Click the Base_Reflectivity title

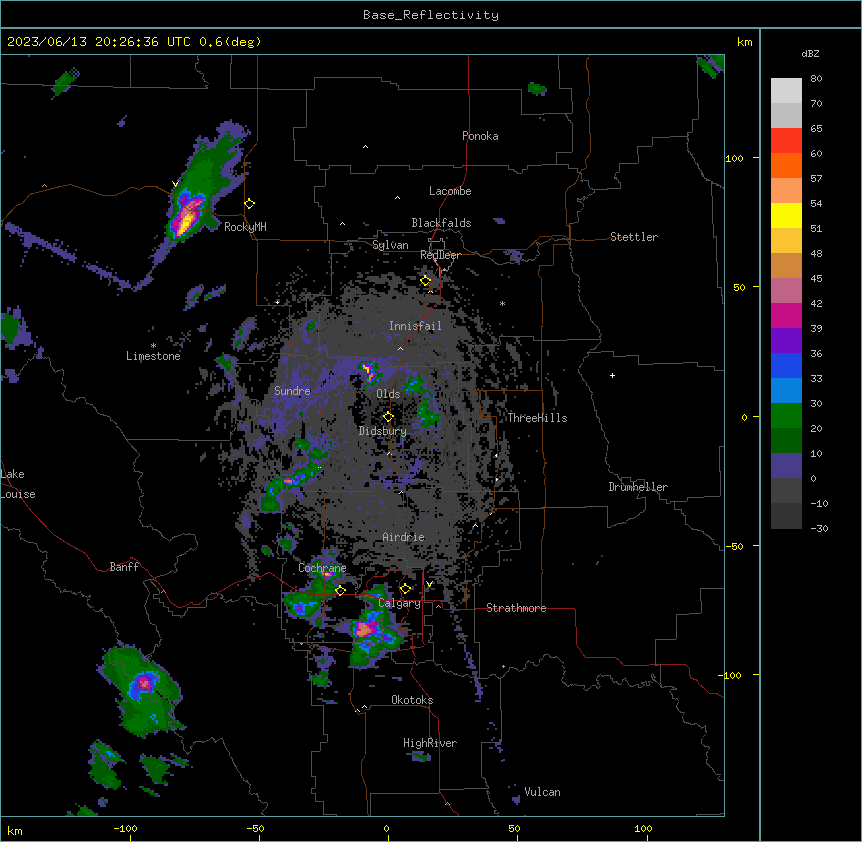point(431,15)
